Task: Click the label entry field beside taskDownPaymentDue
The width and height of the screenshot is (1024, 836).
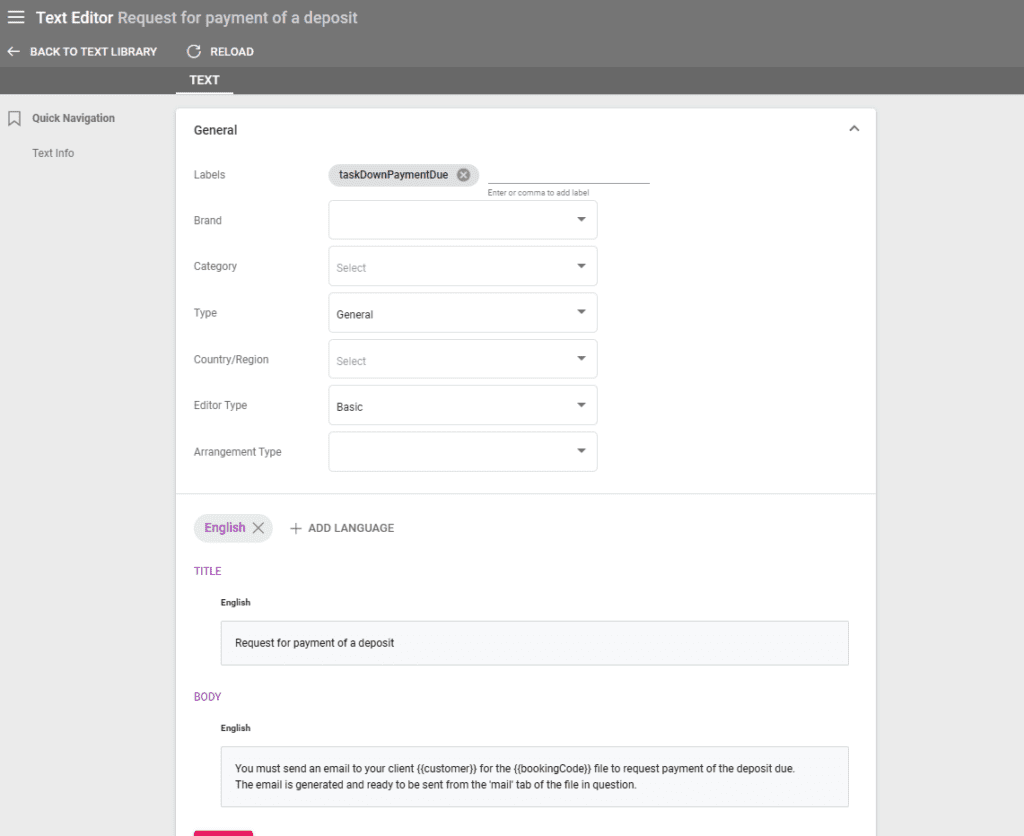Action: point(568,174)
